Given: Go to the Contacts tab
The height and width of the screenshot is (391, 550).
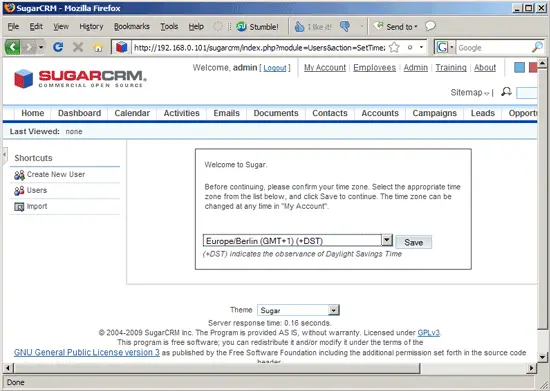Looking at the screenshot, I should point(330,113).
